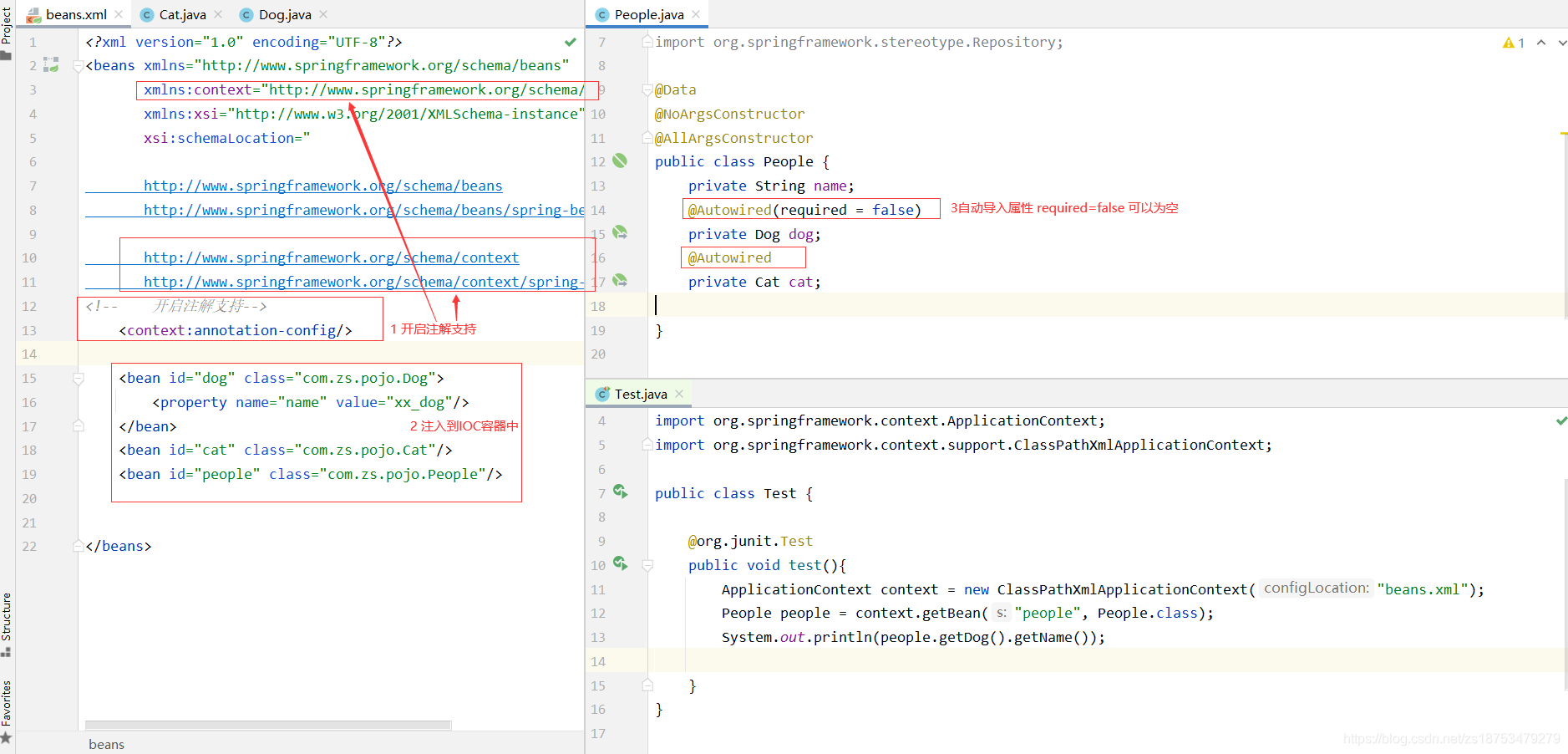The width and height of the screenshot is (1568, 754).
Task: Click the autowired gutter icon beside the Cat field
Action: (620, 281)
